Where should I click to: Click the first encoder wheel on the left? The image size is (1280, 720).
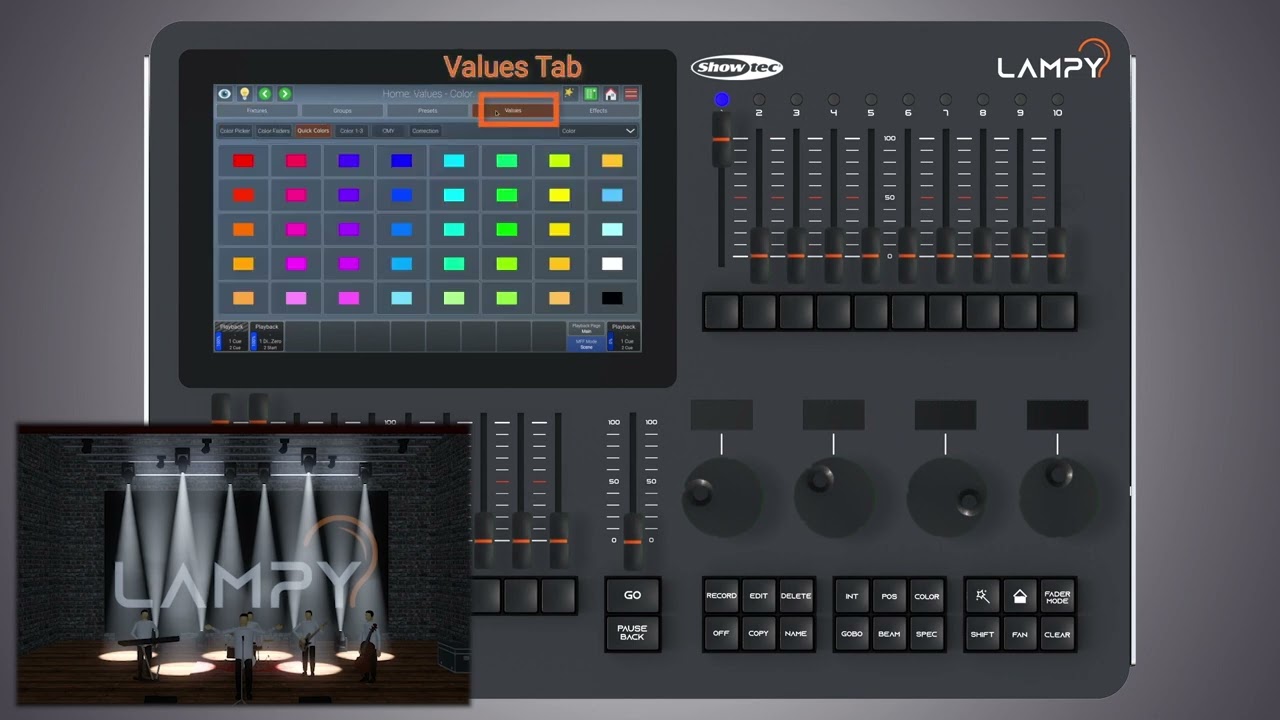pos(721,498)
